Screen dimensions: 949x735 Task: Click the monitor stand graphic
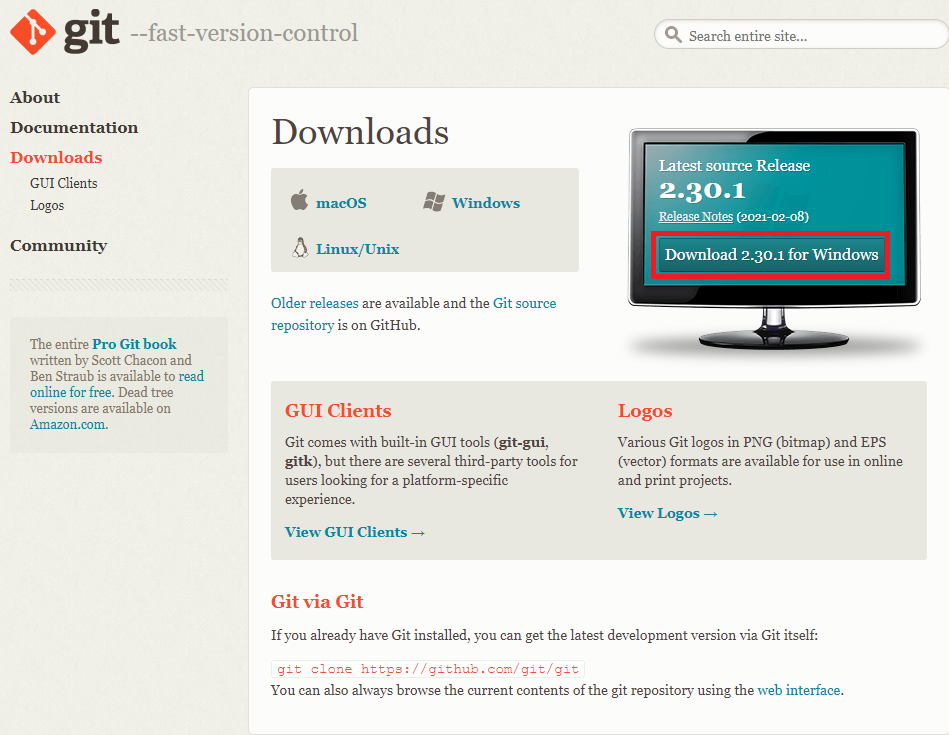773,329
